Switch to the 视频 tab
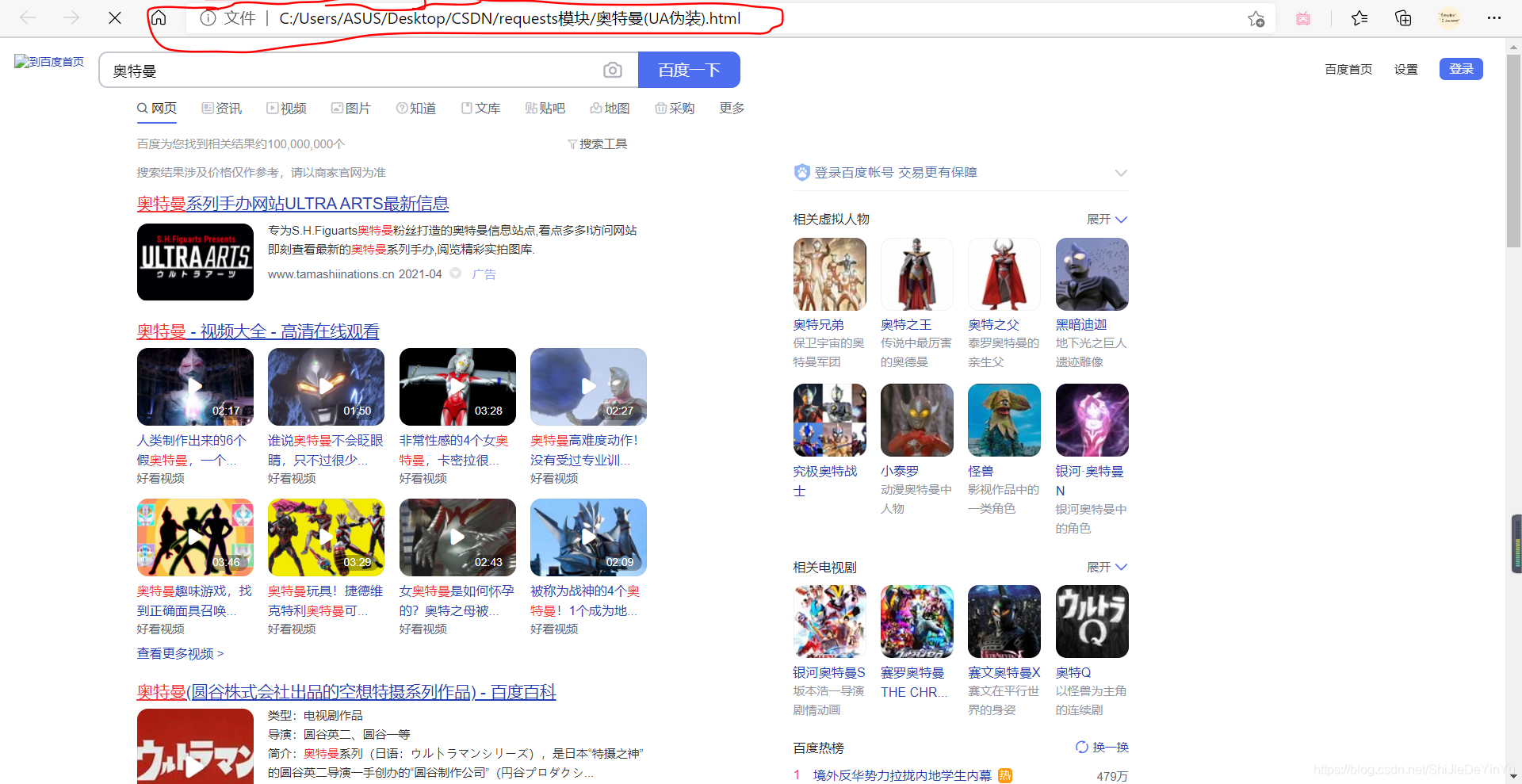The width and height of the screenshot is (1522, 784). click(x=287, y=108)
